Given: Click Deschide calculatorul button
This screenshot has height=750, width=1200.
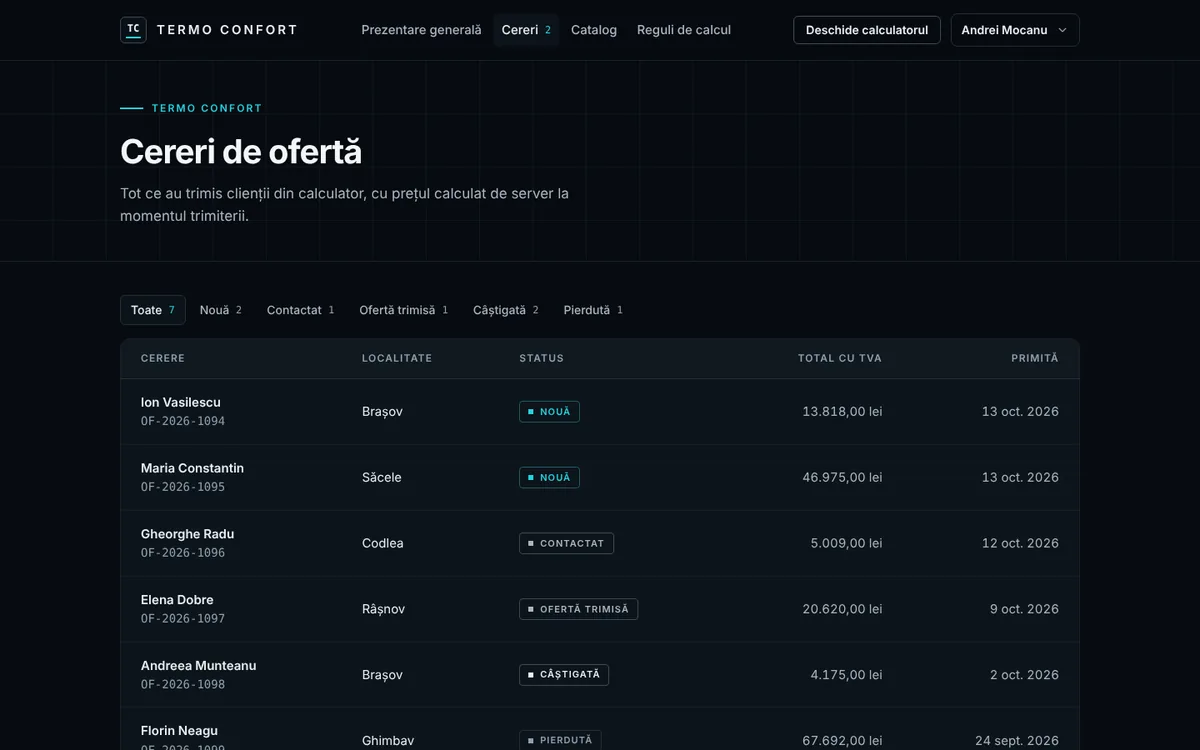Looking at the screenshot, I should (867, 30).
